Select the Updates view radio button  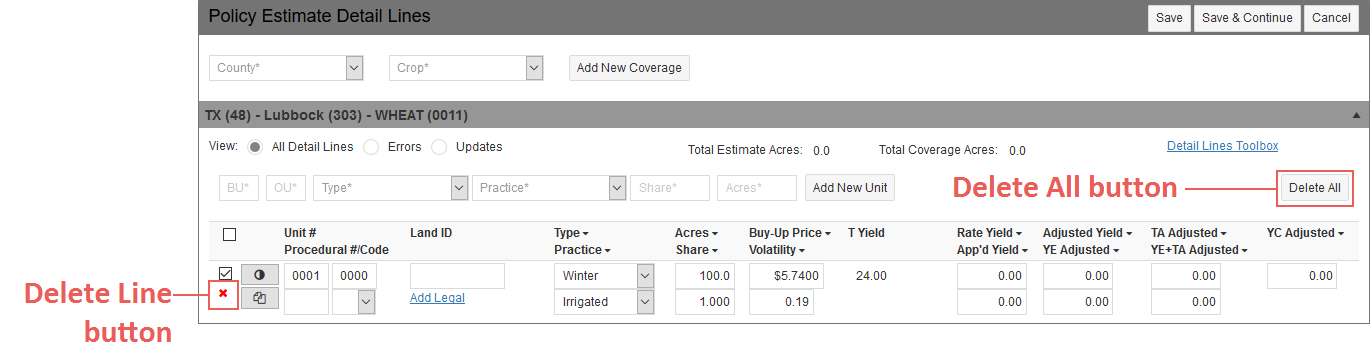[439, 147]
